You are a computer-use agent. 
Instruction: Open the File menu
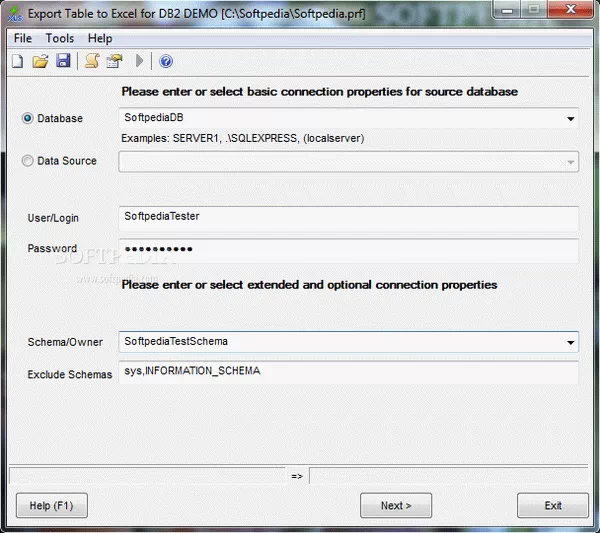[x=23, y=38]
